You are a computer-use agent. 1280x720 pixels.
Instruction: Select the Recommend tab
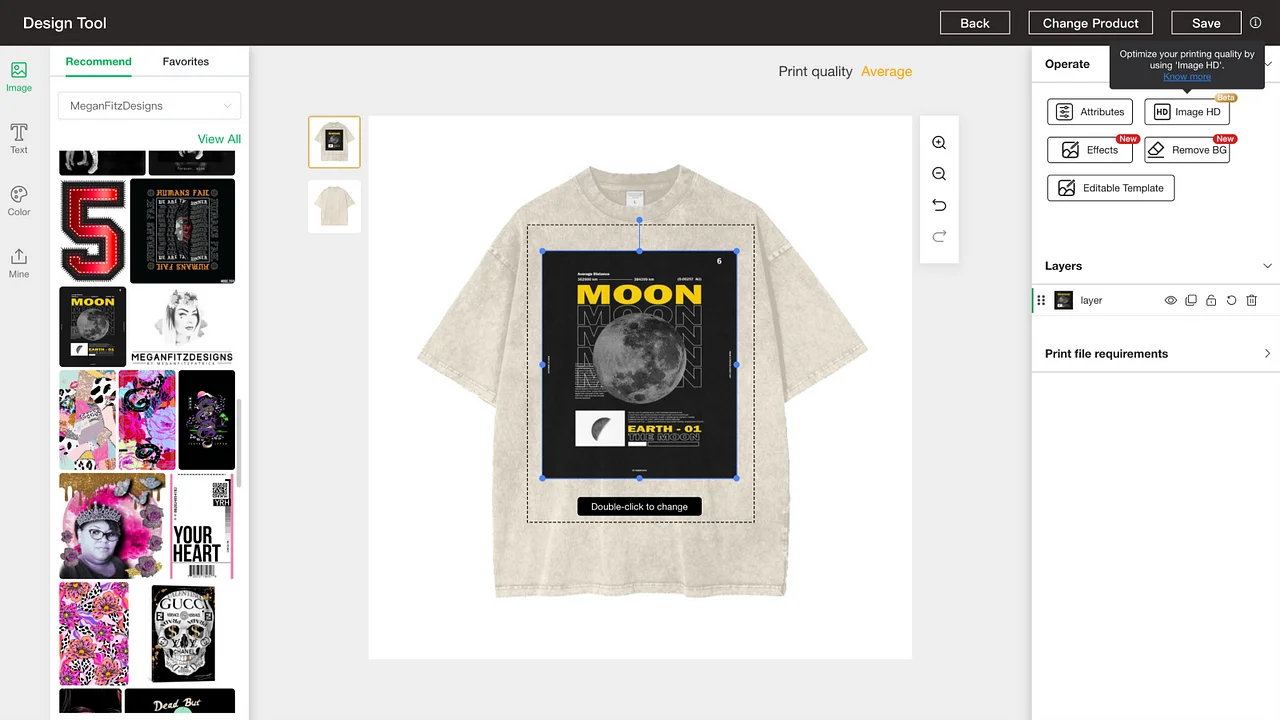point(98,62)
